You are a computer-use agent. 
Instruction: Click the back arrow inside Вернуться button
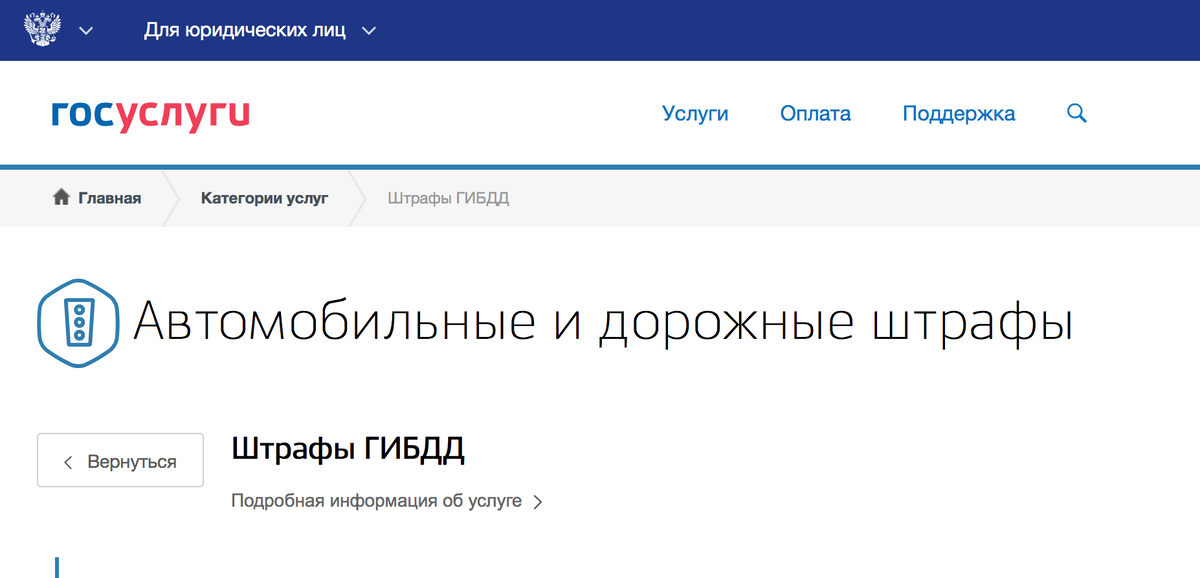point(68,460)
